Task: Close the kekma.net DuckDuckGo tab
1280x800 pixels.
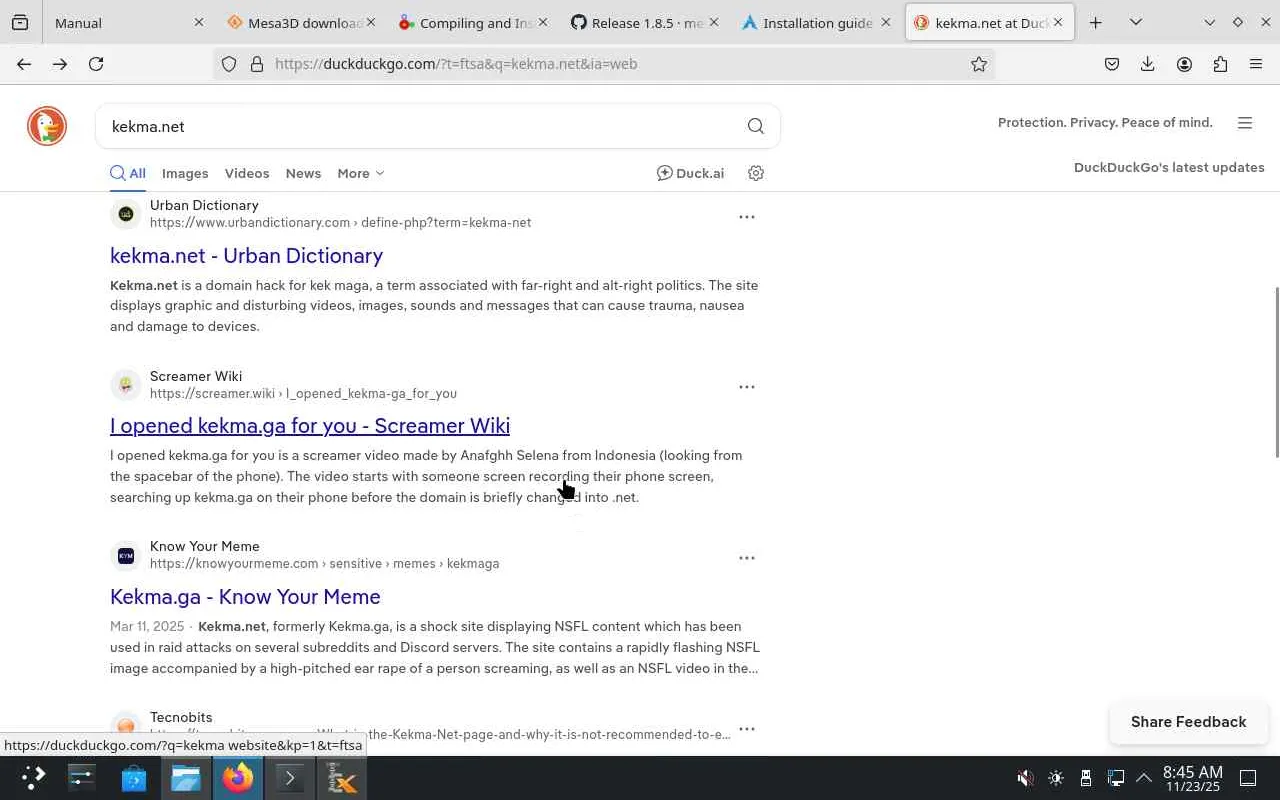Action: (x=1058, y=22)
